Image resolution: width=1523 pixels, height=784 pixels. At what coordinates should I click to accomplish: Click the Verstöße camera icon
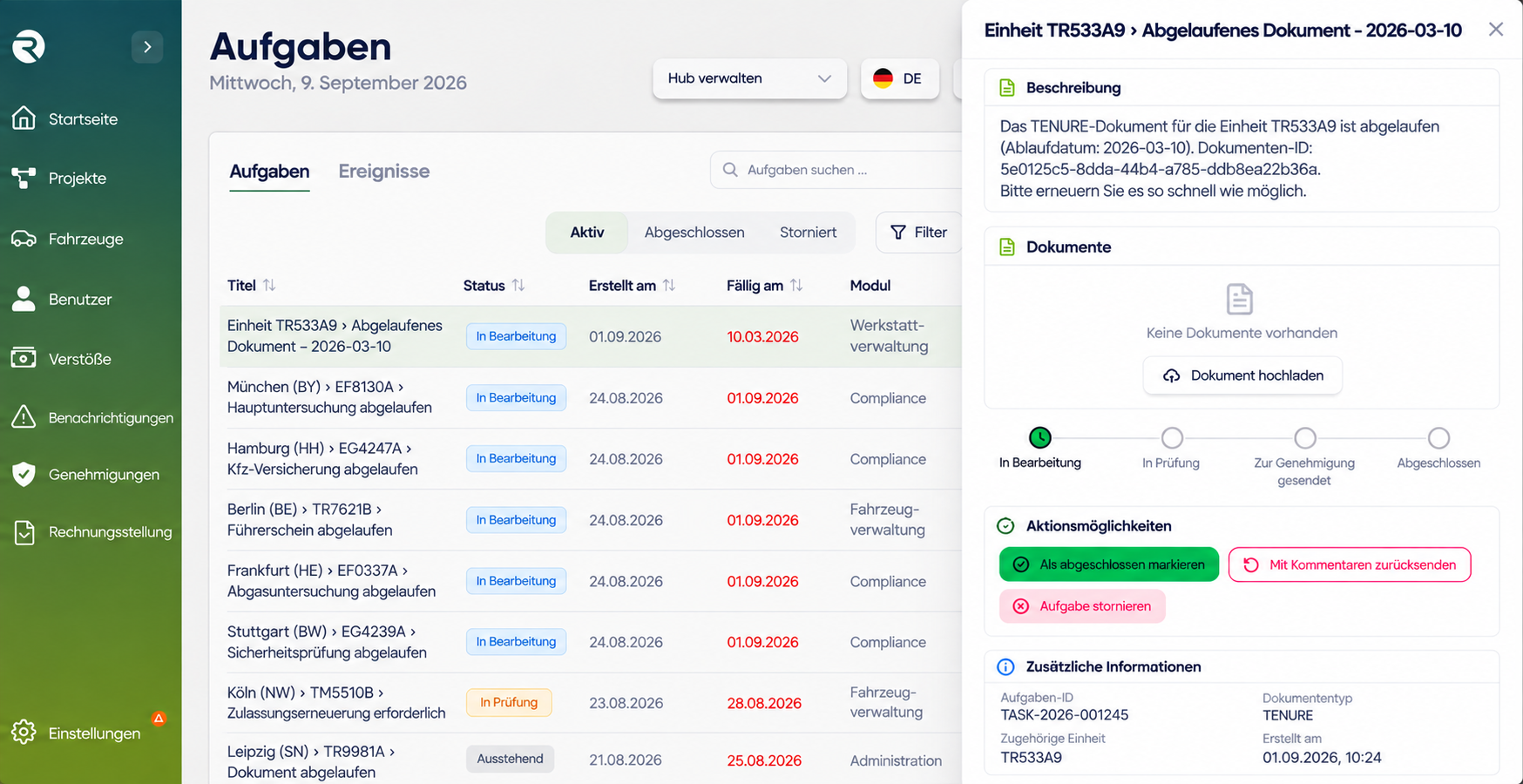point(24,358)
